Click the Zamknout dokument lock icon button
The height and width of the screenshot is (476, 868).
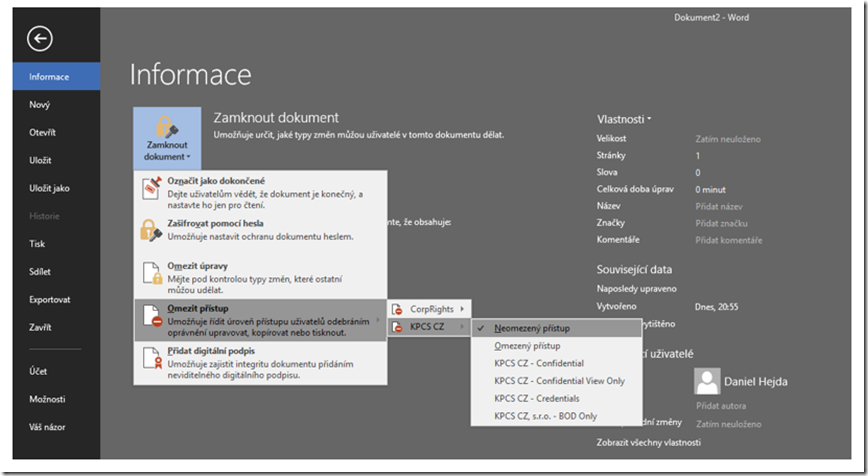(167, 138)
